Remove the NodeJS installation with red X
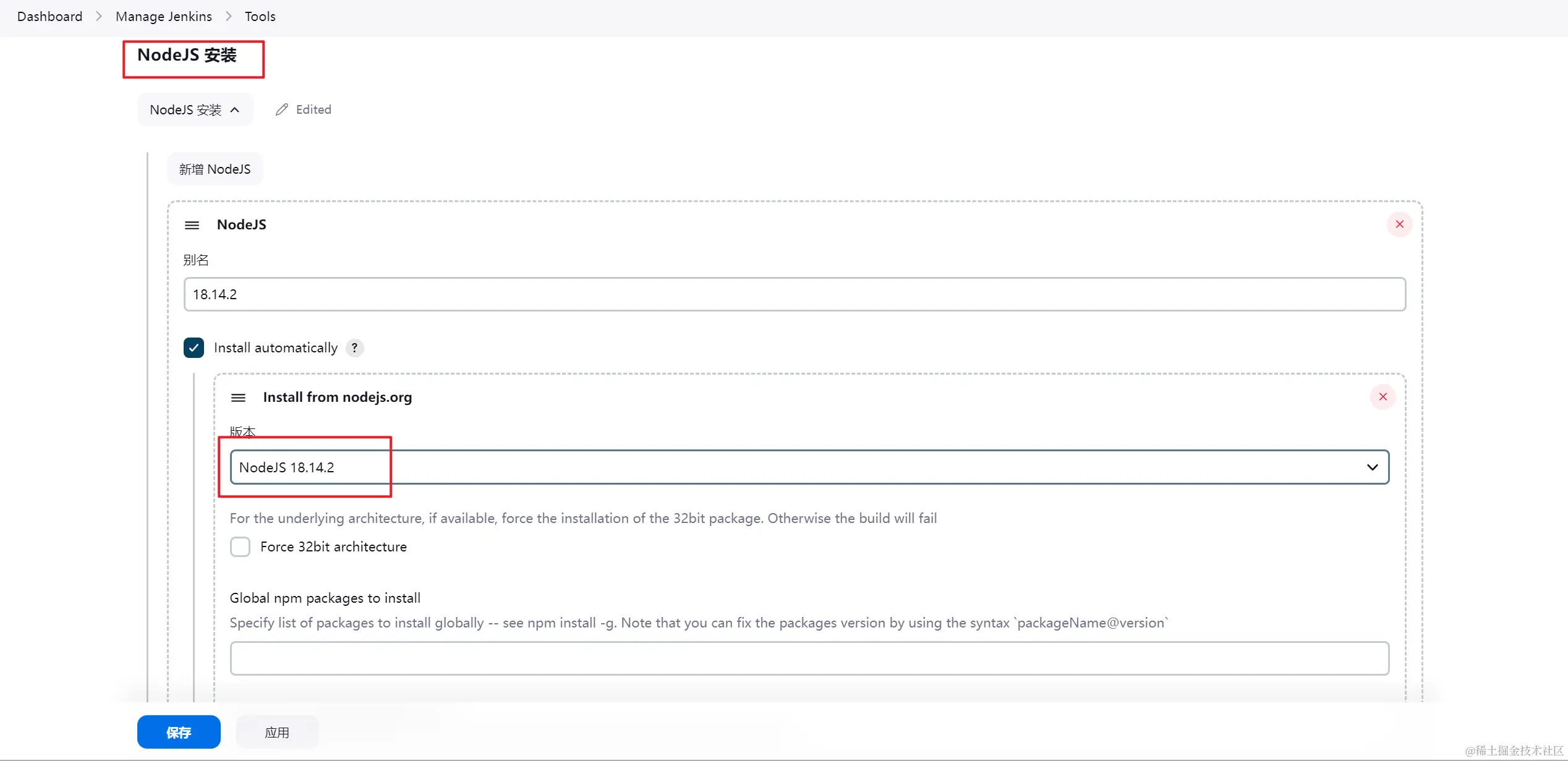Screen dimensions: 1568x761 coord(1399,224)
